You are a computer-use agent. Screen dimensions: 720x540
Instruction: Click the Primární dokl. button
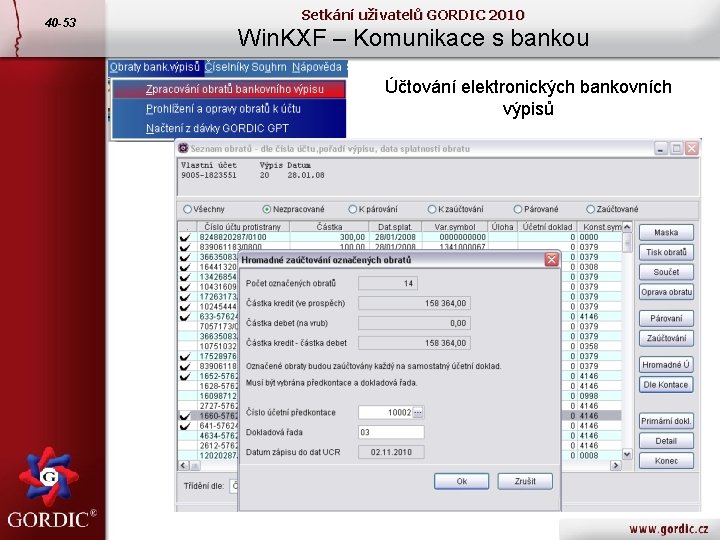[x=666, y=421]
